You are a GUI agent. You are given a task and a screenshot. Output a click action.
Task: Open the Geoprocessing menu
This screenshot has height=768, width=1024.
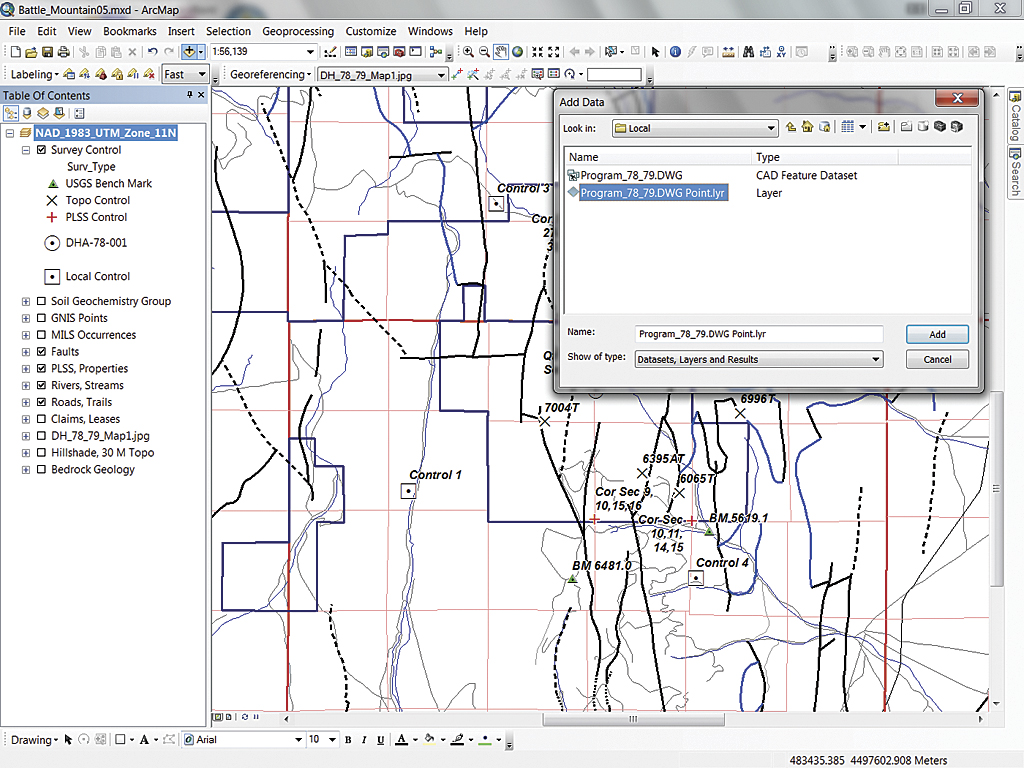[x=298, y=31]
